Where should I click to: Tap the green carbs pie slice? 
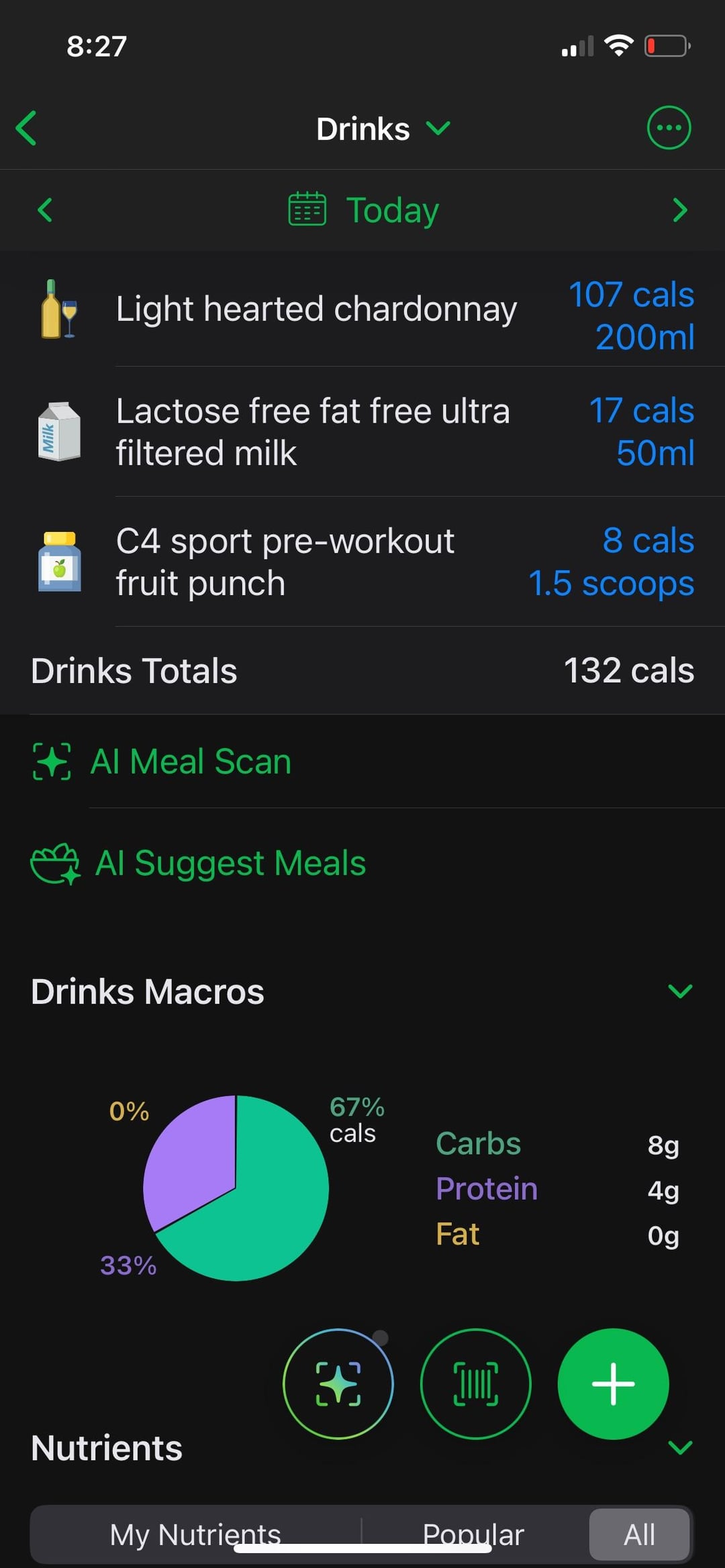tap(269, 1208)
